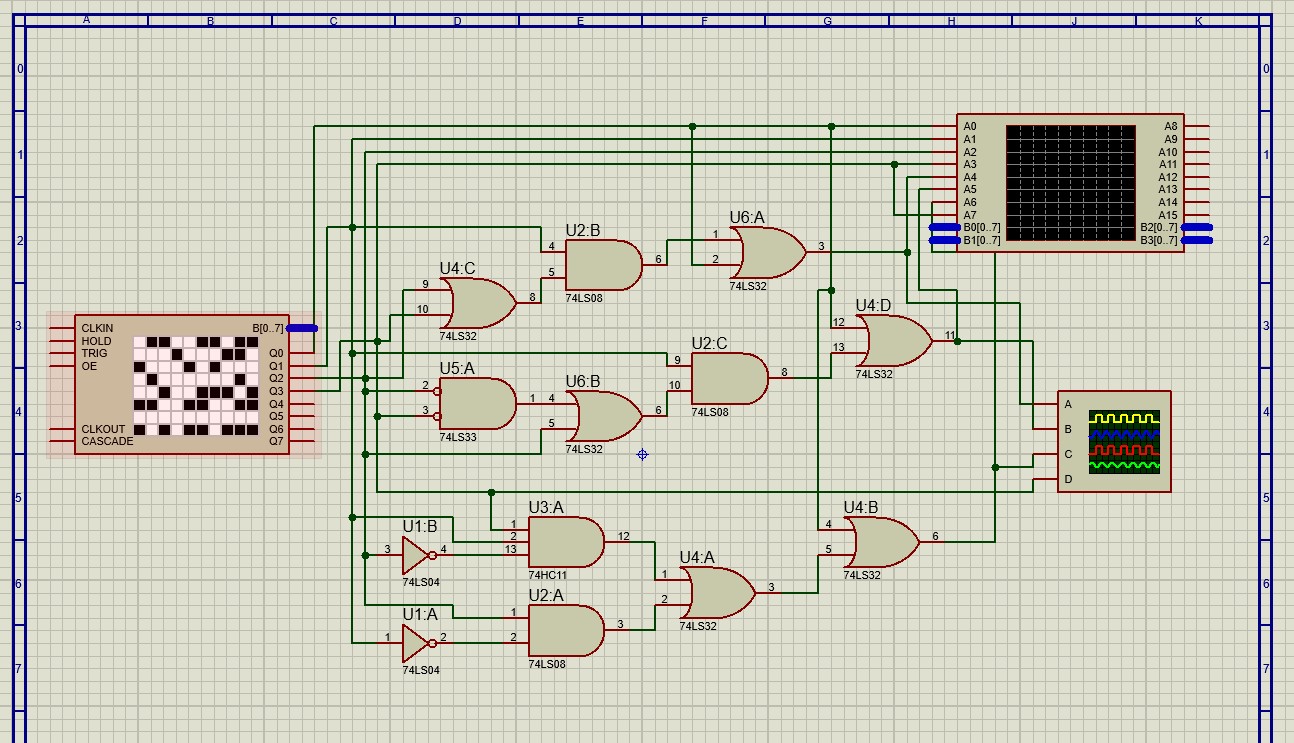Screen dimensions: 1294x743
Task: Select the U5:A NOR gate
Action: [478, 404]
